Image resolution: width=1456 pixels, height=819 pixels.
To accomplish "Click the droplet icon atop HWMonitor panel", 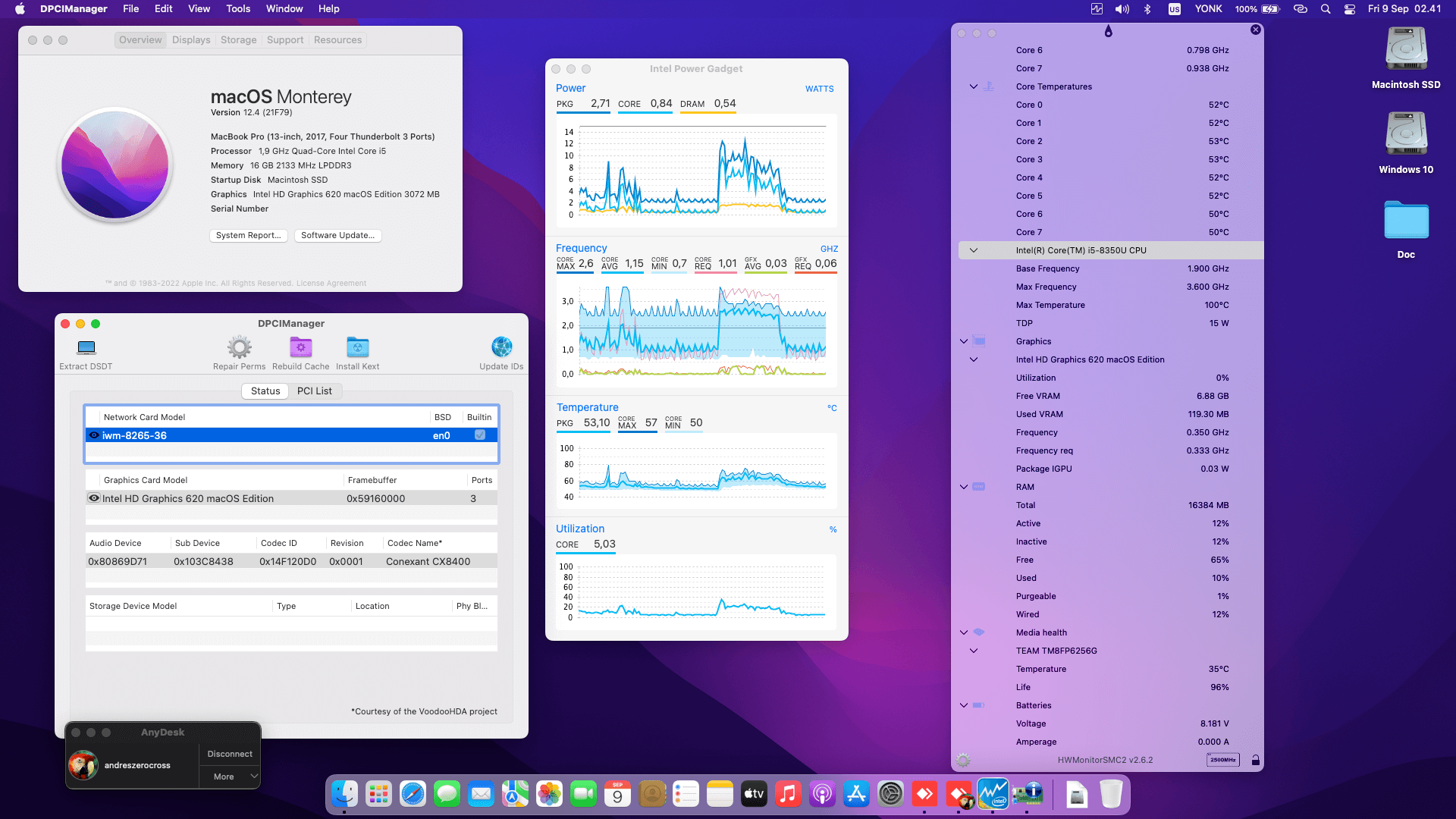I will pyautogui.click(x=1108, y=31).
